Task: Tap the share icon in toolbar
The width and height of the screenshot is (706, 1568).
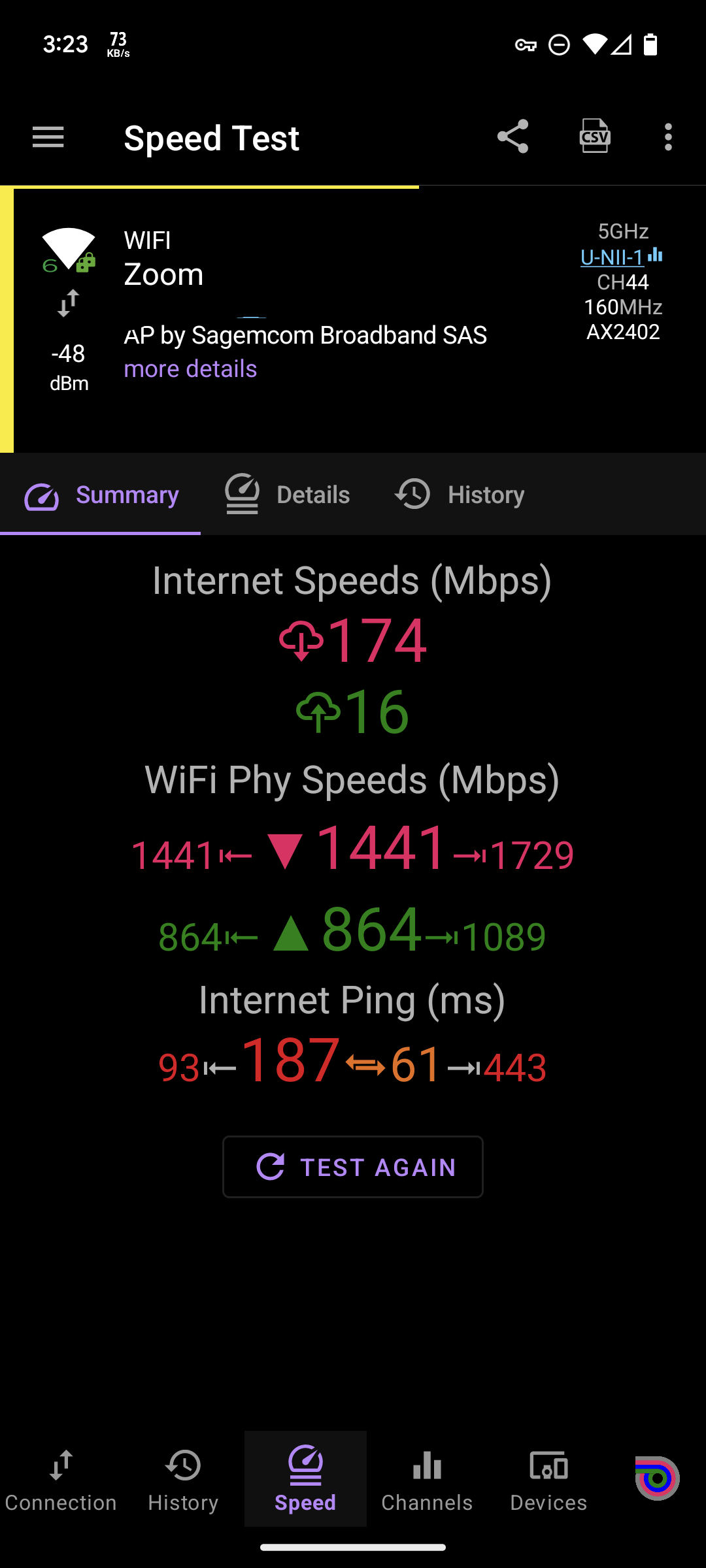Action: click(x=513, y=137)
